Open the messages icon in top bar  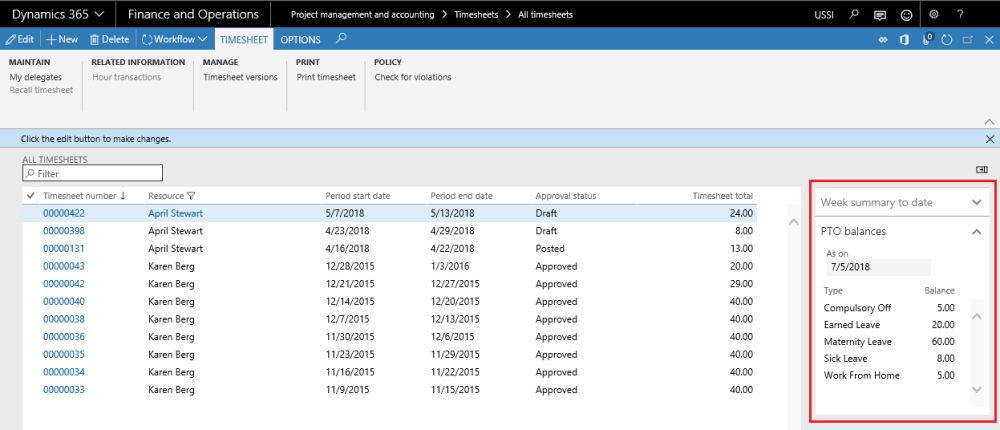click(880, 15)
